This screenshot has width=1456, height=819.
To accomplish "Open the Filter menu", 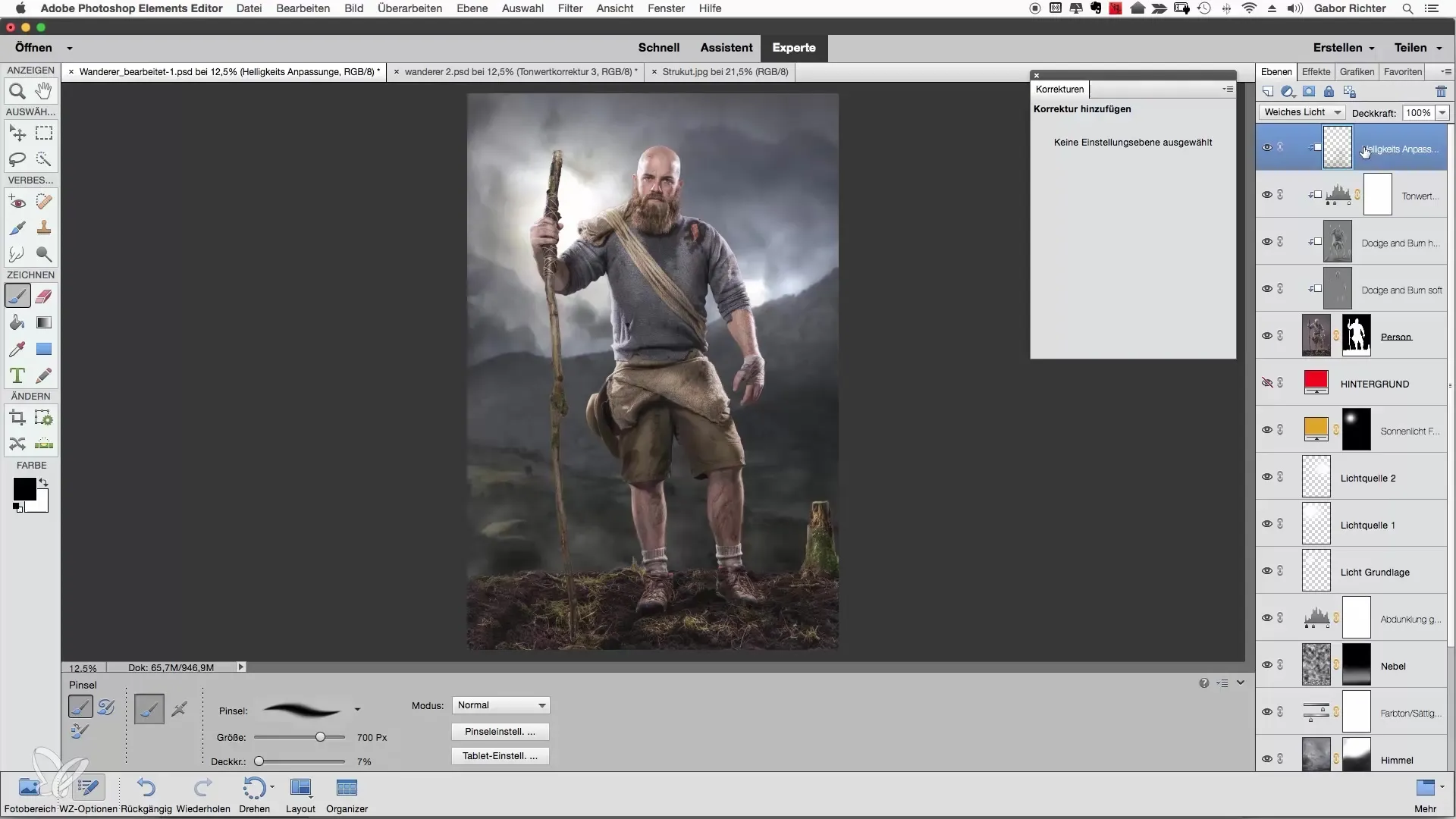I will [x=570, y=8].
